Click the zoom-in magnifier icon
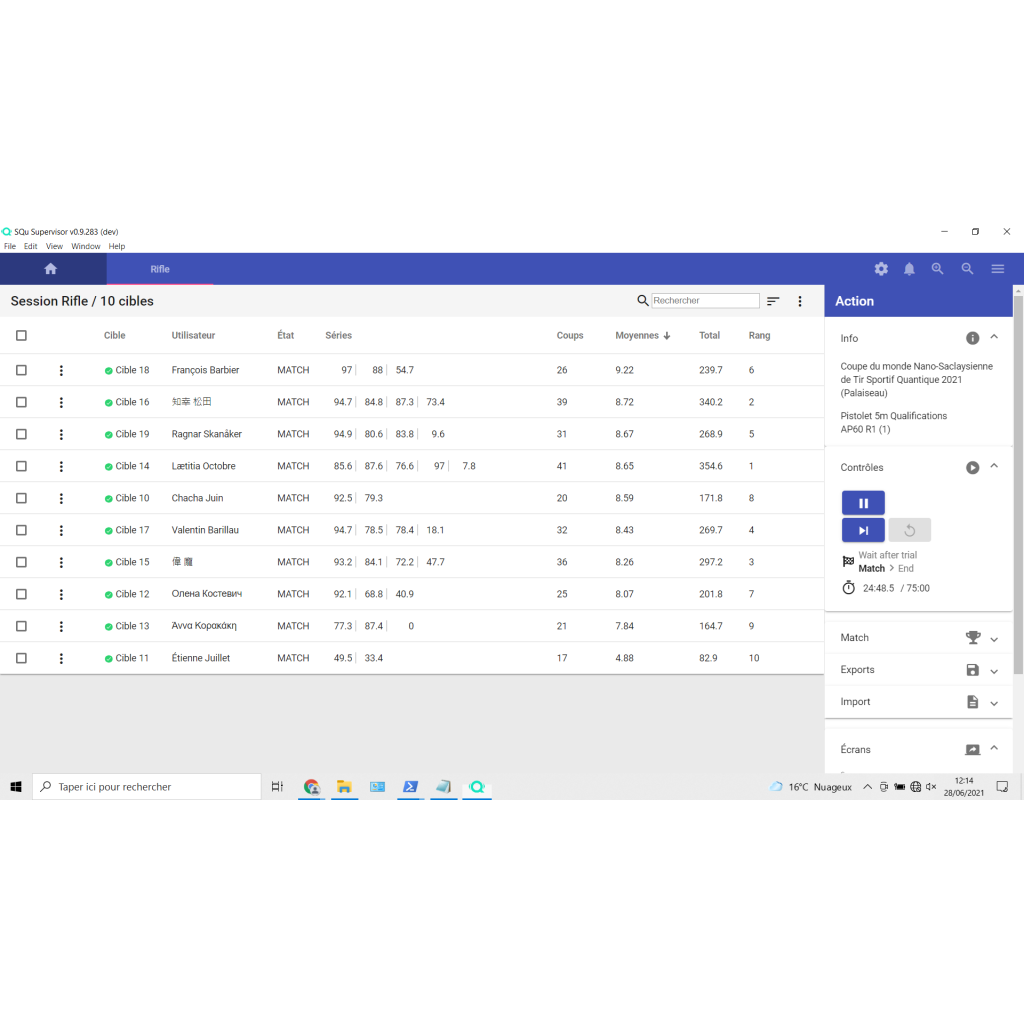The width and height of the screenshot is (1024, 1024). (937, 268)
